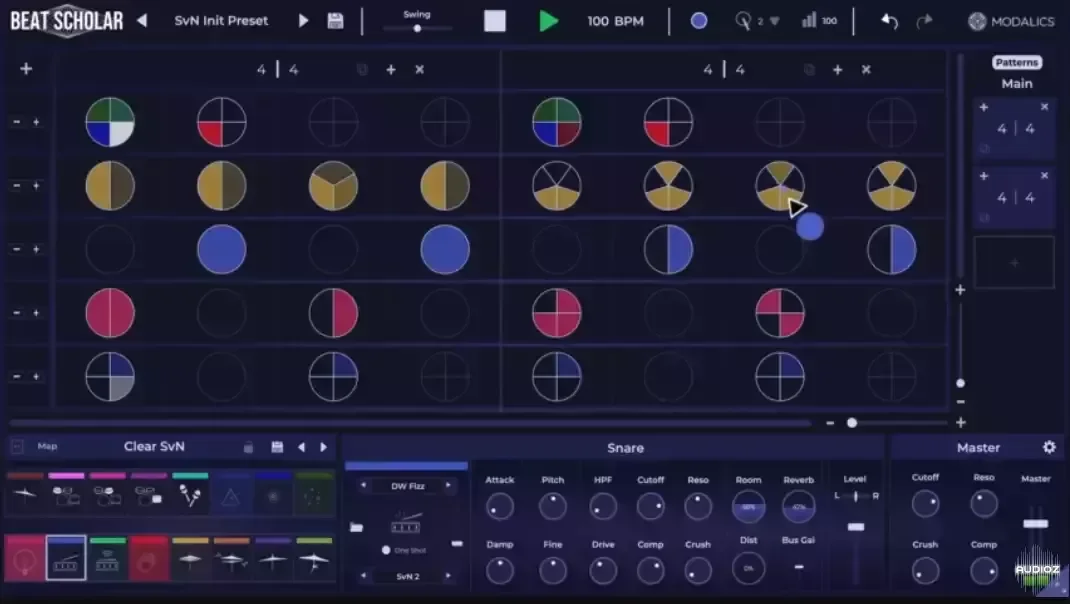Click the horizontal scrollbar below the grid

pos(409,423)
